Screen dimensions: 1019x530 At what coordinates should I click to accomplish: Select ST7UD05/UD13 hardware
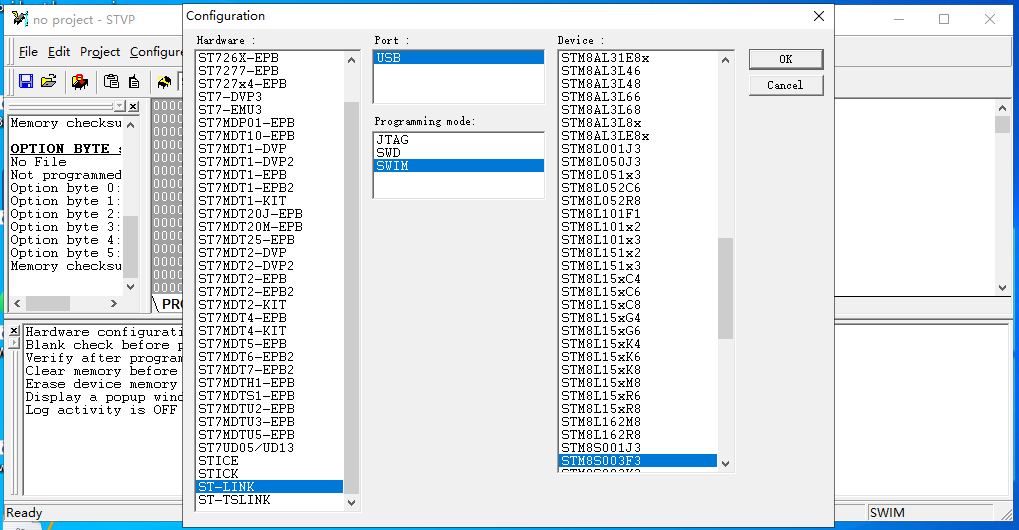270,448
